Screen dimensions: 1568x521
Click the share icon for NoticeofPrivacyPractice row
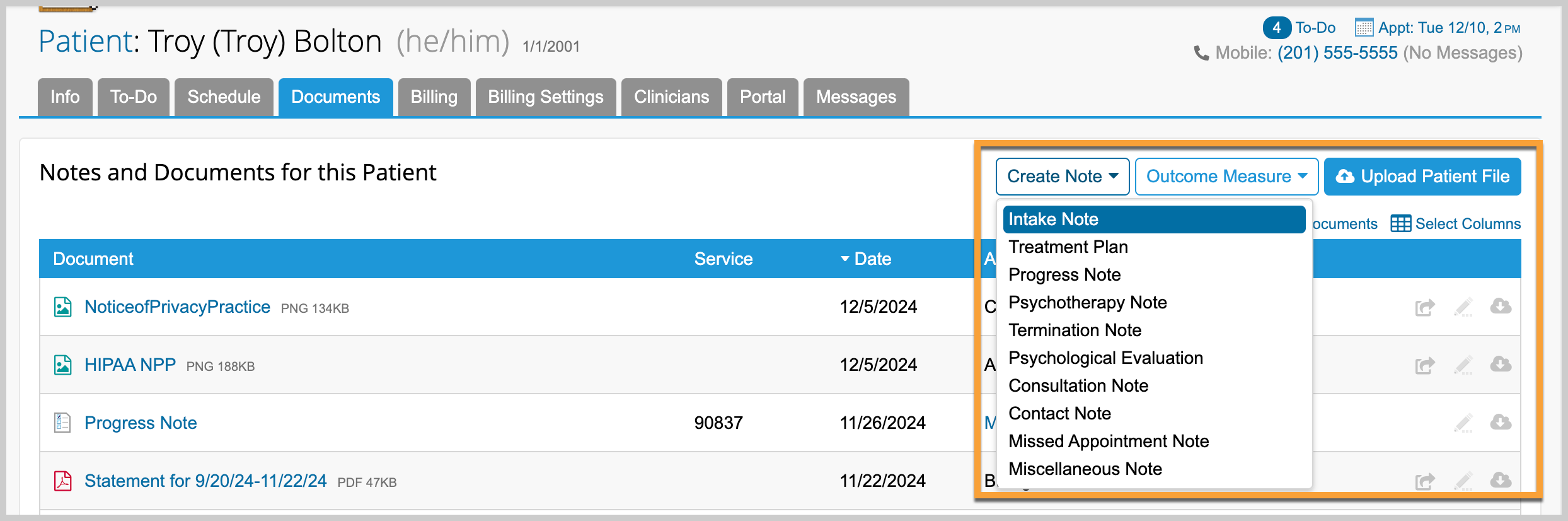pos(1424,307)
